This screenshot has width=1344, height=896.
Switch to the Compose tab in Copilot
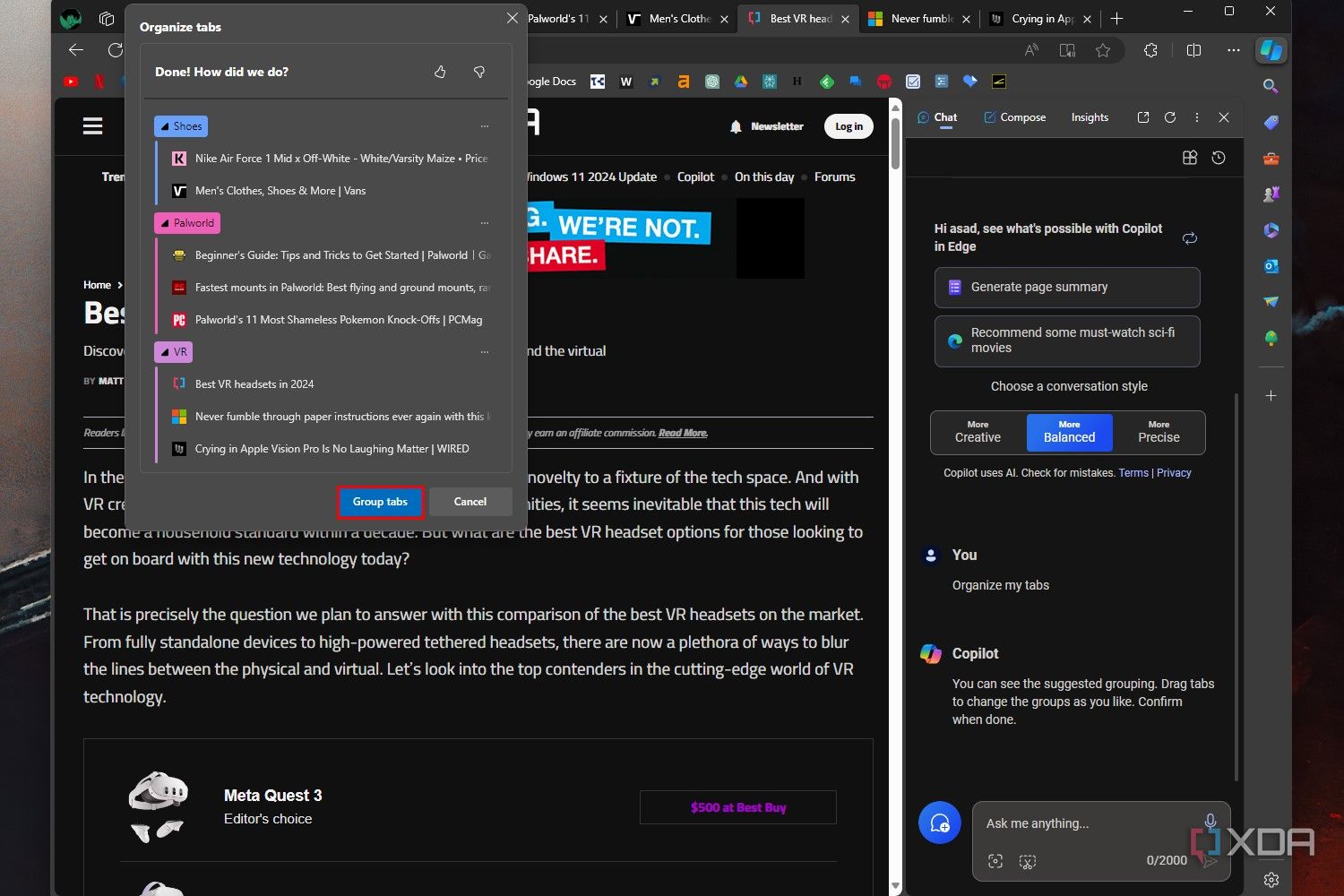[1015, 116]
